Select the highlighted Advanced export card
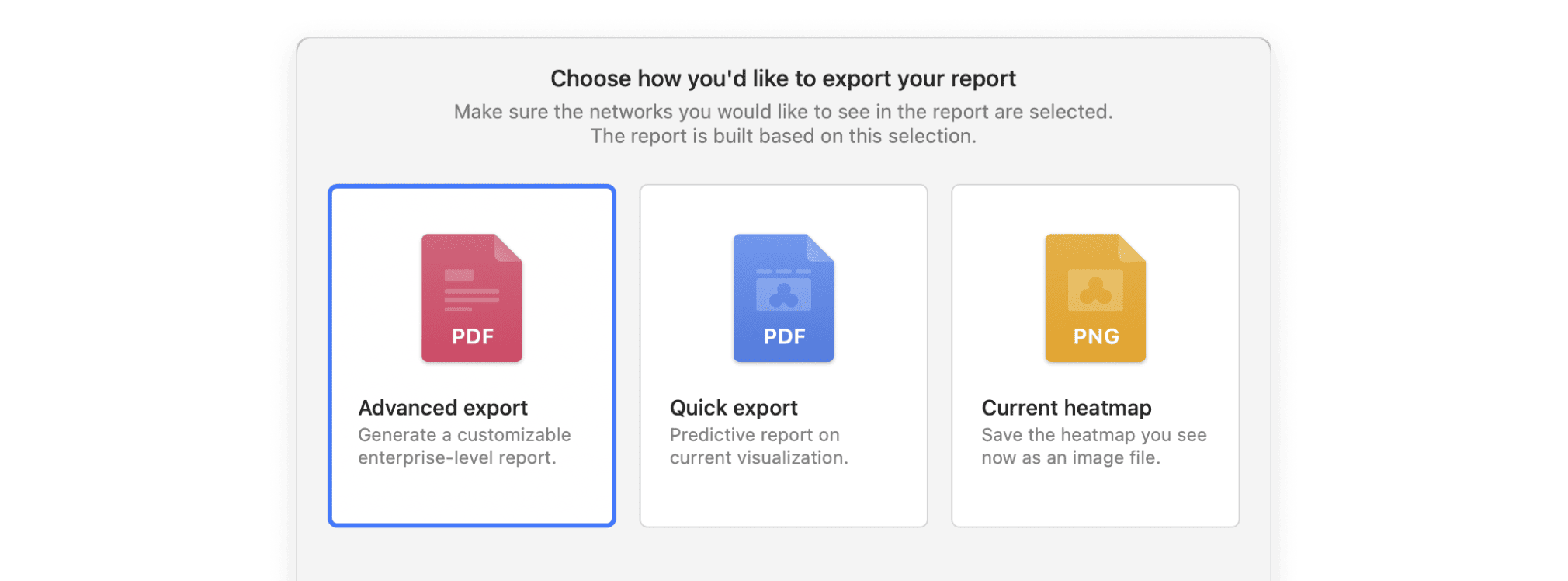1568x581 pixels. (471, 497)
